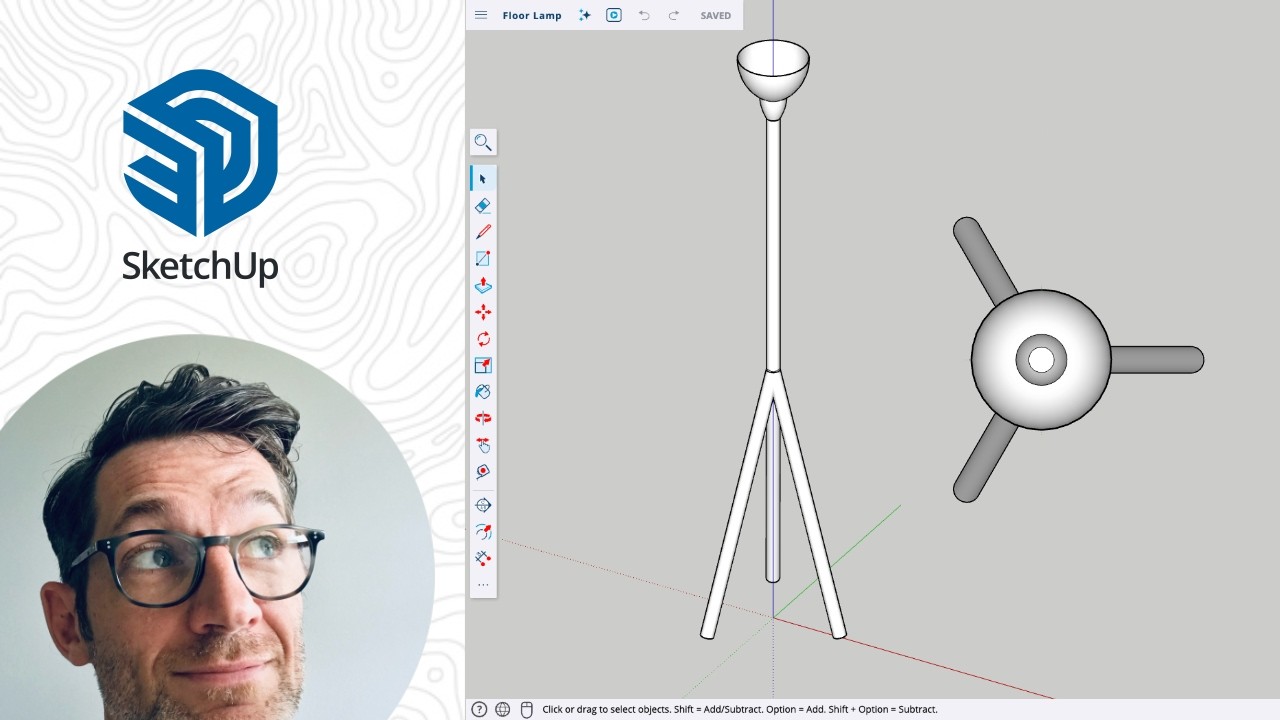Pick the Eraser tool

[483, 205]
